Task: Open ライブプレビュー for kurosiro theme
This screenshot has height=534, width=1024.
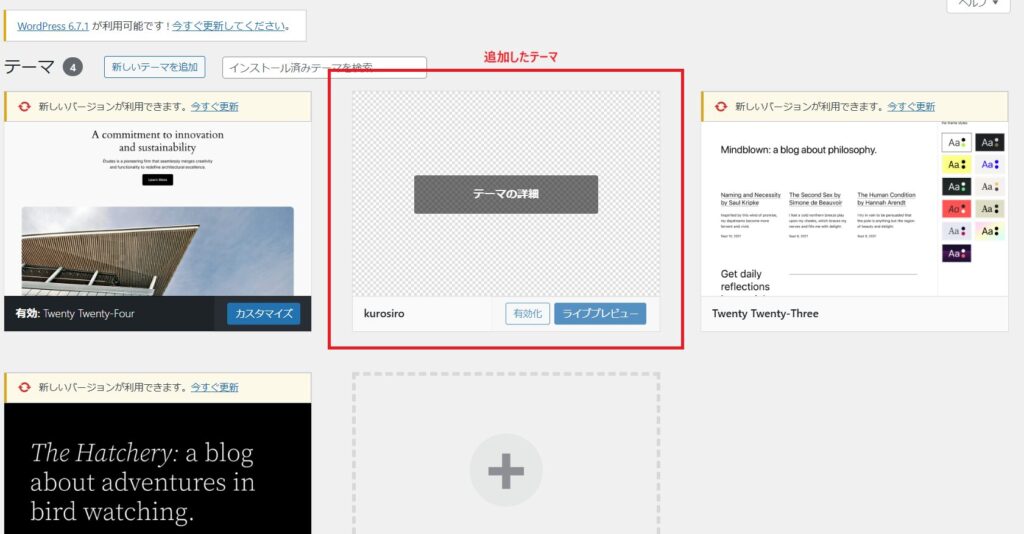Action: tap(600, 314)
